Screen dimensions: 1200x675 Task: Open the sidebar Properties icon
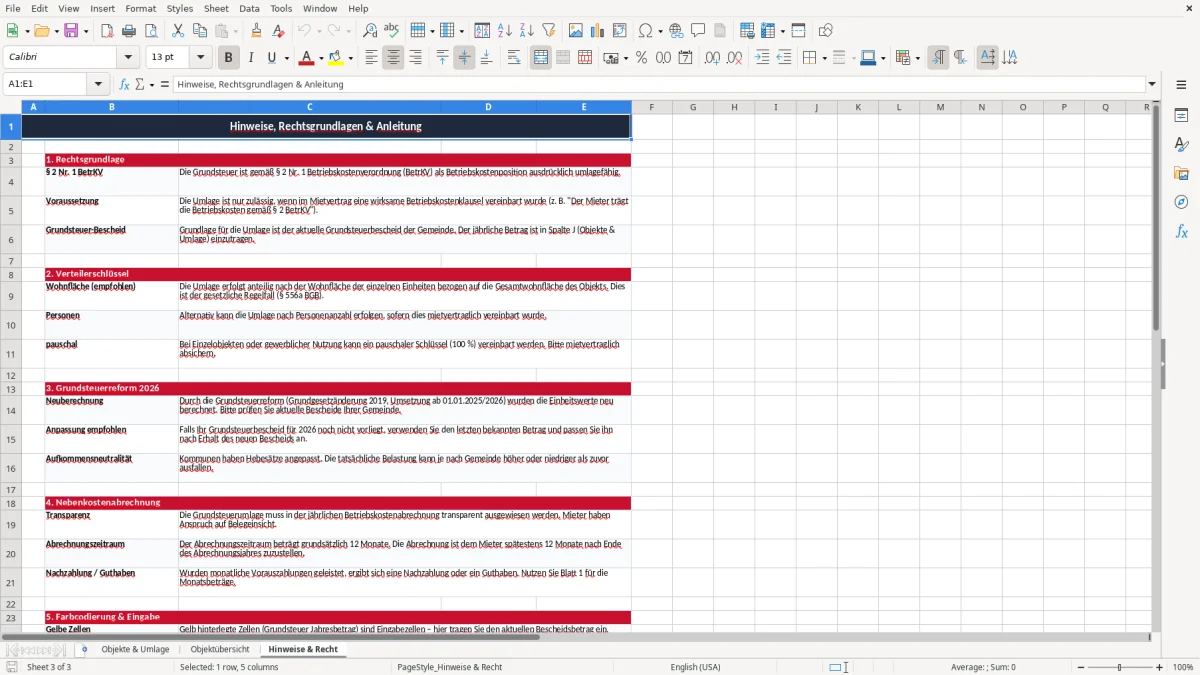click(1181, 115)
